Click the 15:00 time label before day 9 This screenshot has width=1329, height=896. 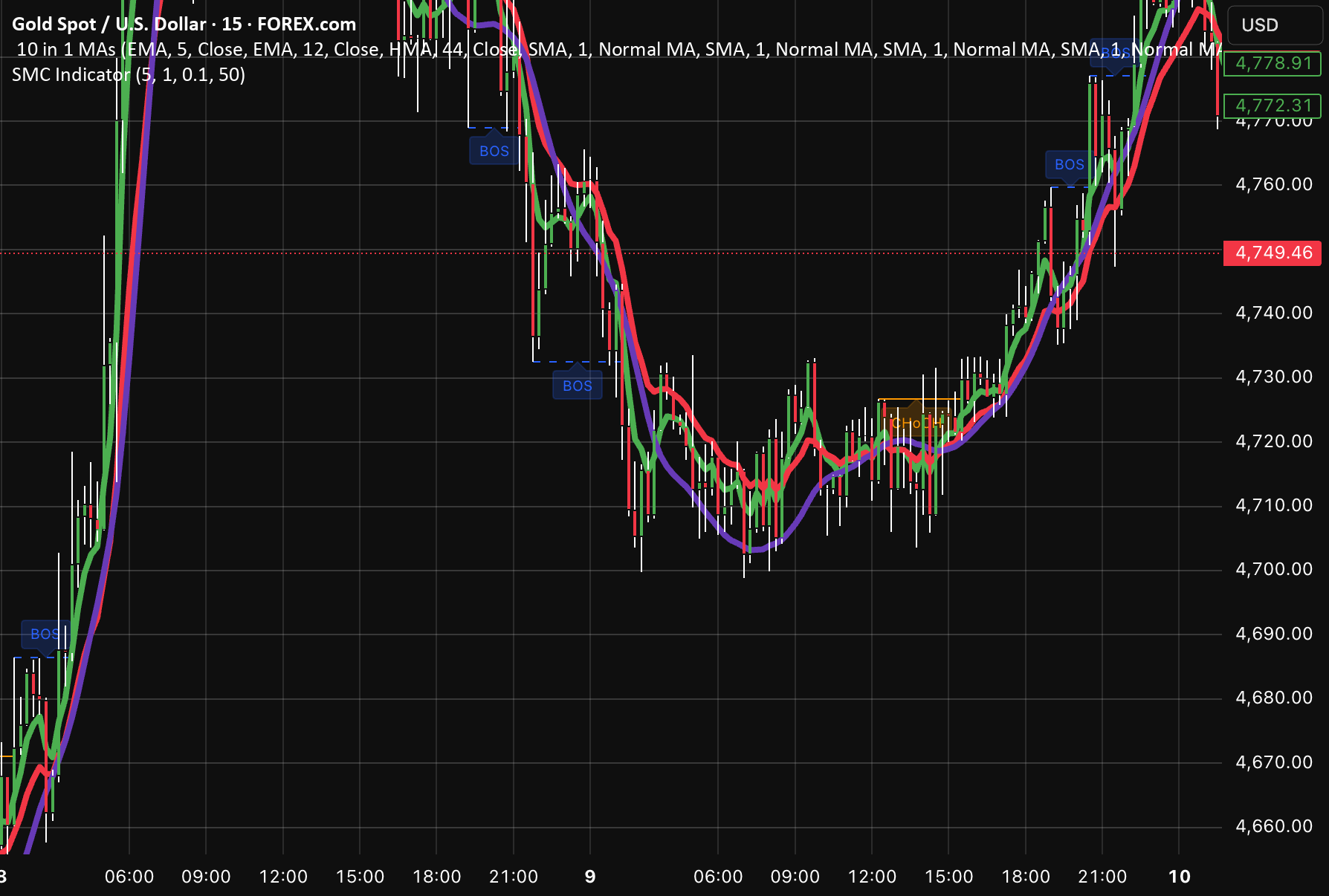pyautogui.click(x=360, y=877)
